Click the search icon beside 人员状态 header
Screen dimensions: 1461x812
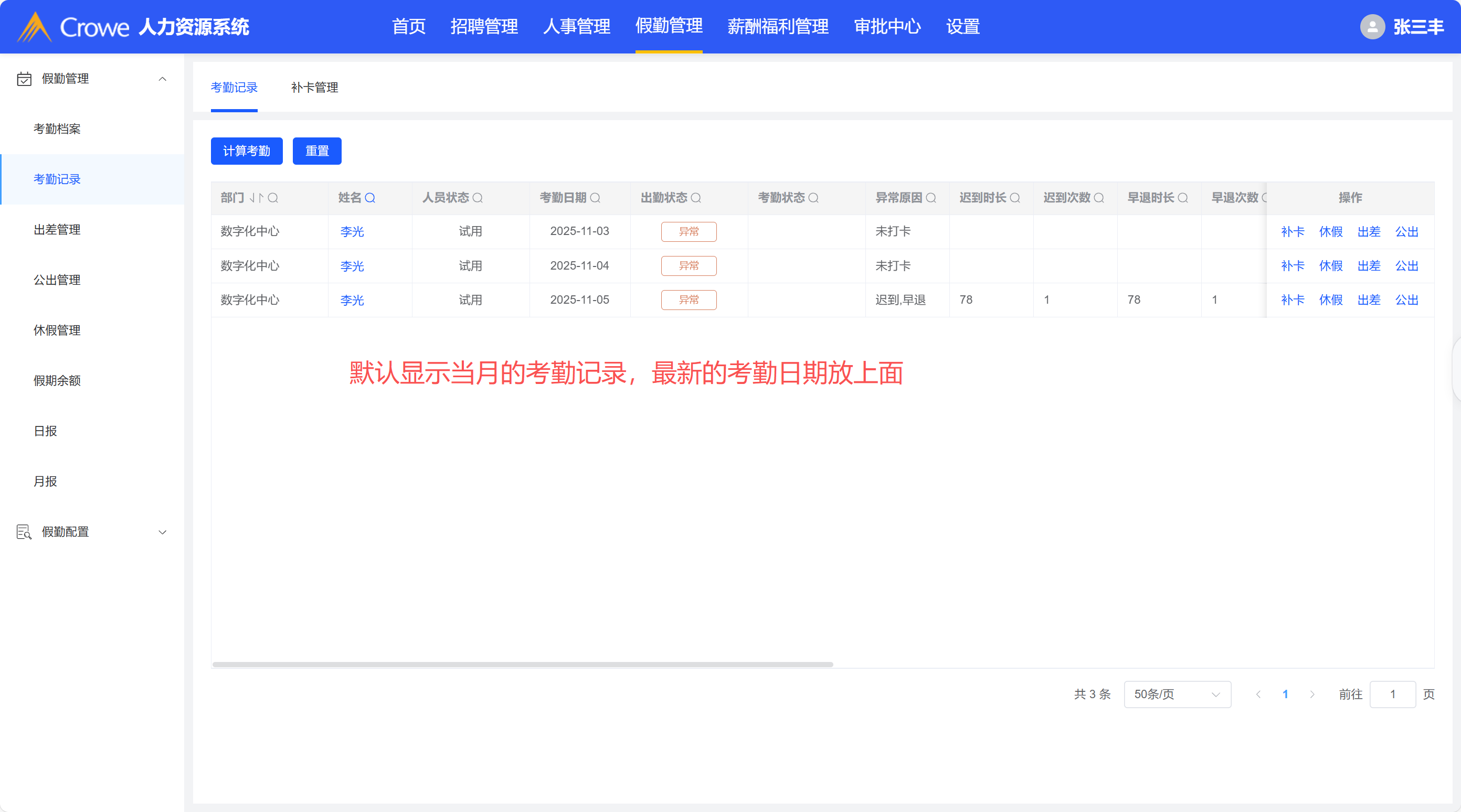point(478,198)
